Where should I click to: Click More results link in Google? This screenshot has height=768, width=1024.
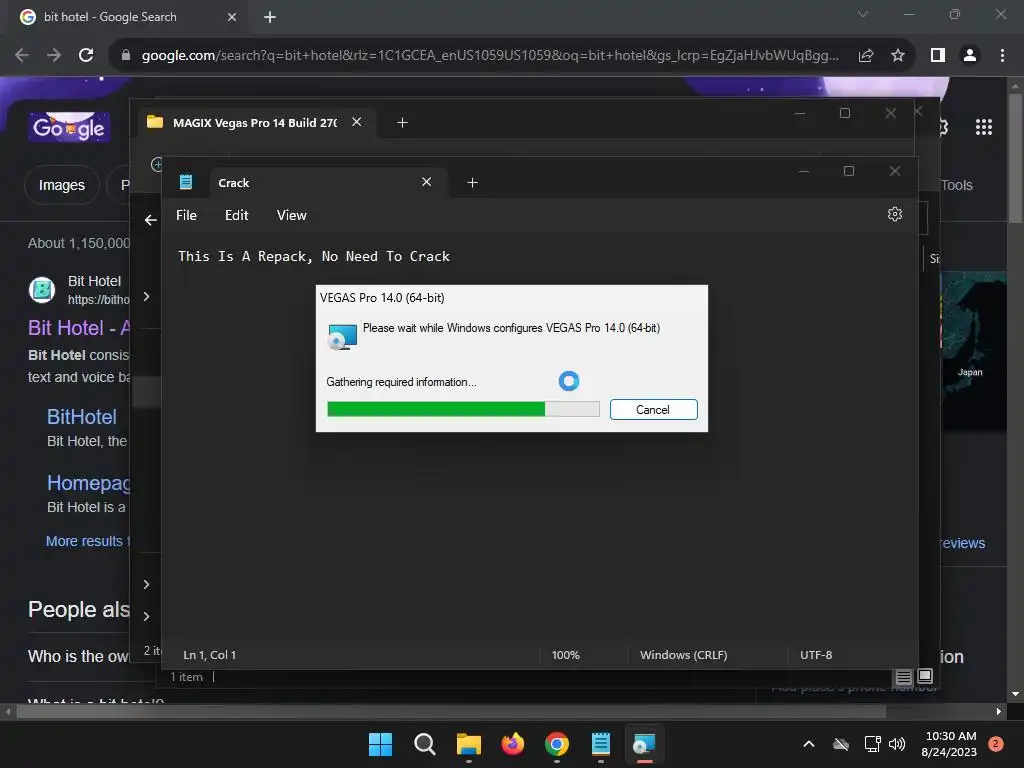[88, 541]
